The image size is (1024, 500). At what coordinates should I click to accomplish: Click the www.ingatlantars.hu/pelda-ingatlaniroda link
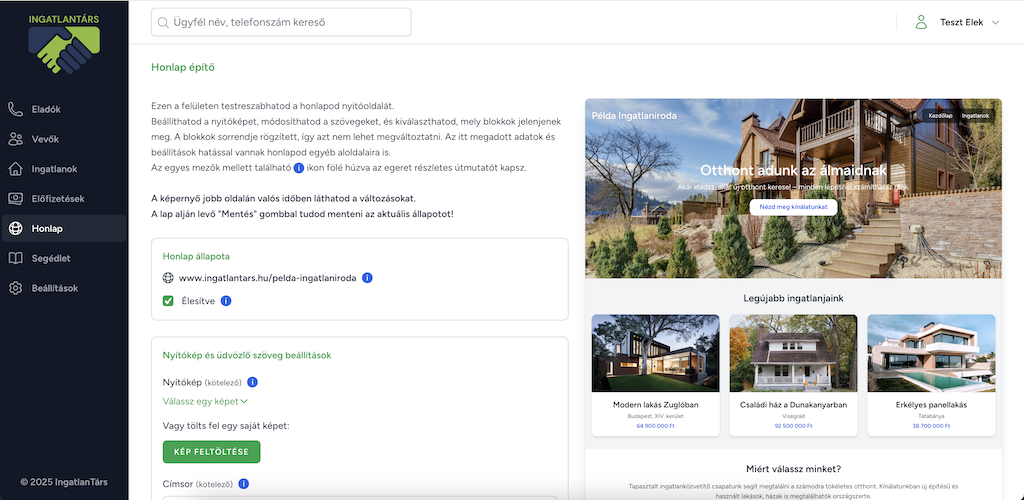(268, 277)
